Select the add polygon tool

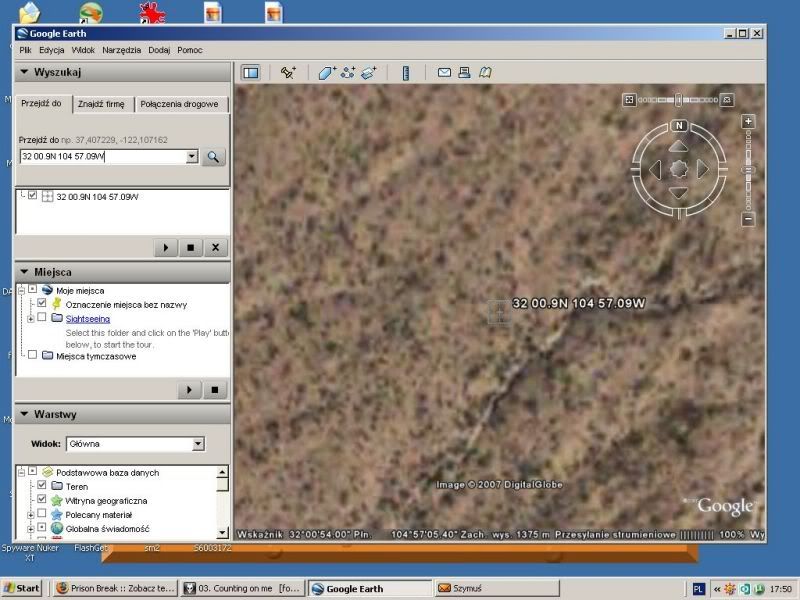pyautogui.click(x=327, y=72)
